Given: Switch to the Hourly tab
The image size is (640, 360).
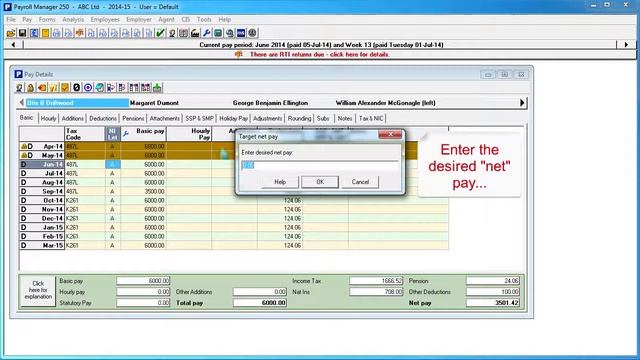Looking at the screenshot, I should point(48,118).
